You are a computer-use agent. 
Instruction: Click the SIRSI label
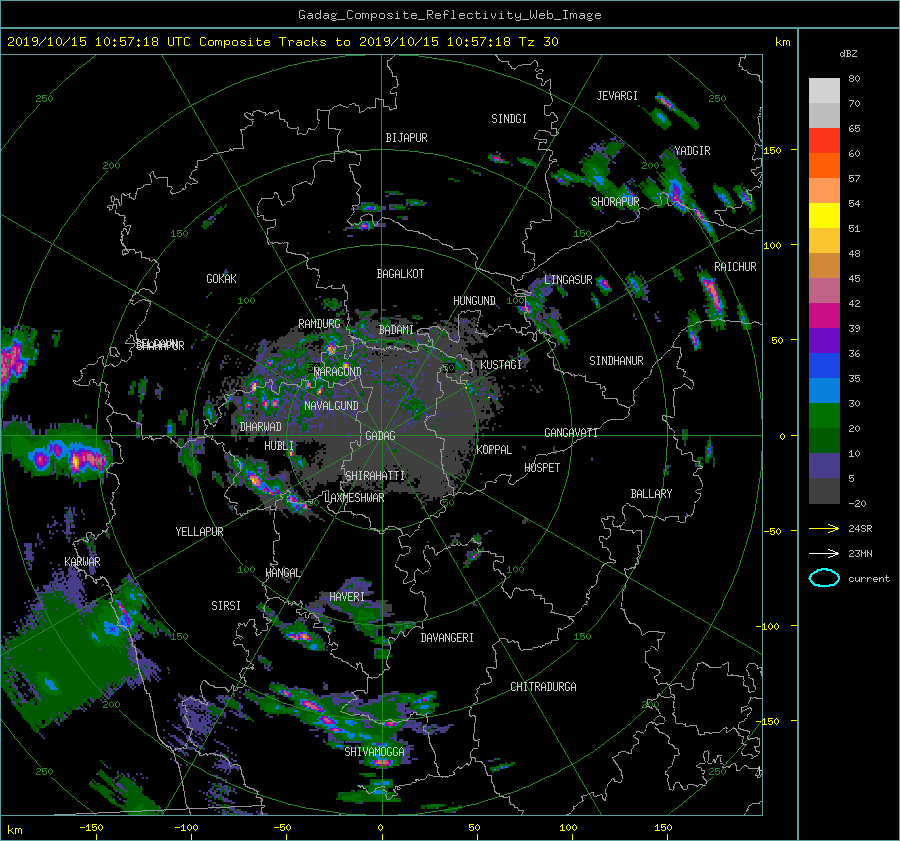click(x=226, y=606)
